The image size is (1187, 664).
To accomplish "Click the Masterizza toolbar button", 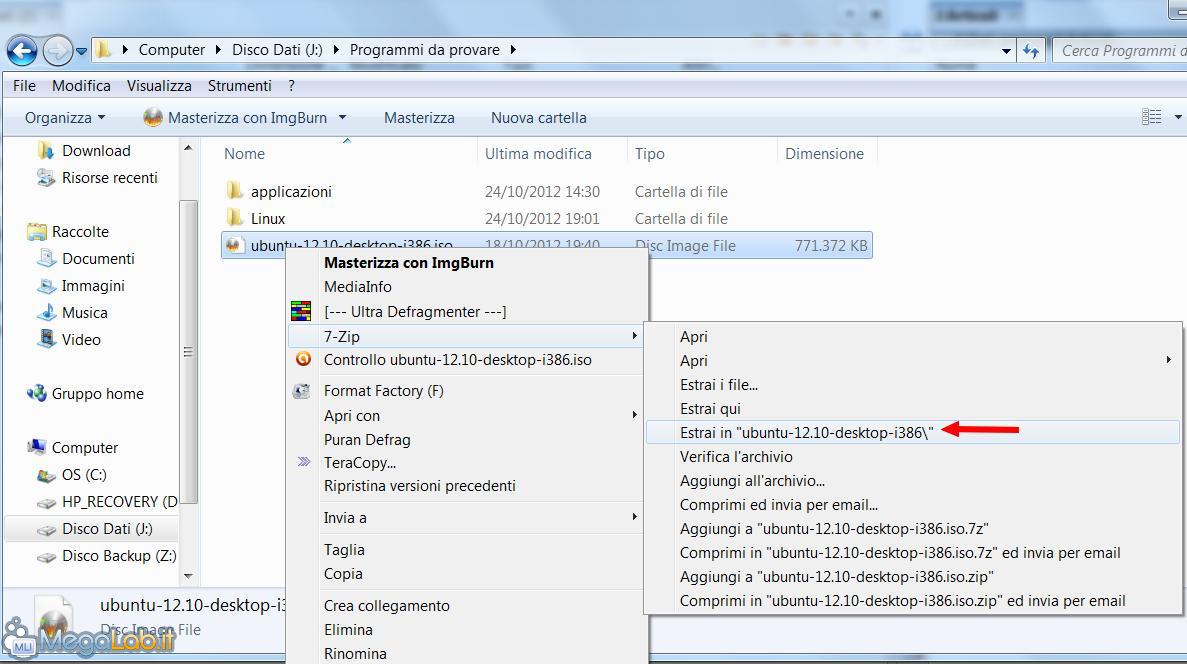I will coord(419,117).
